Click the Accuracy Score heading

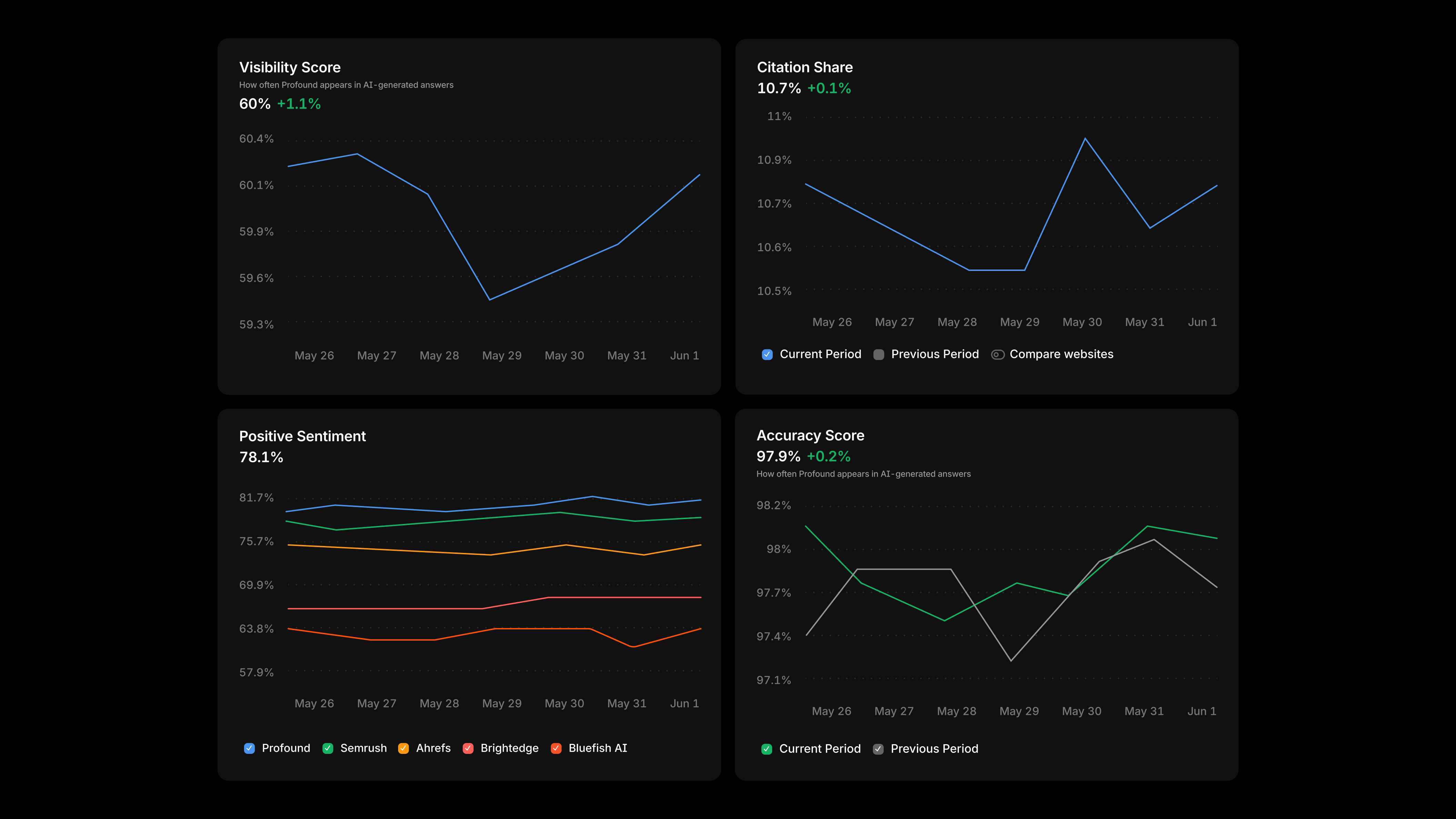pos(810,435)
